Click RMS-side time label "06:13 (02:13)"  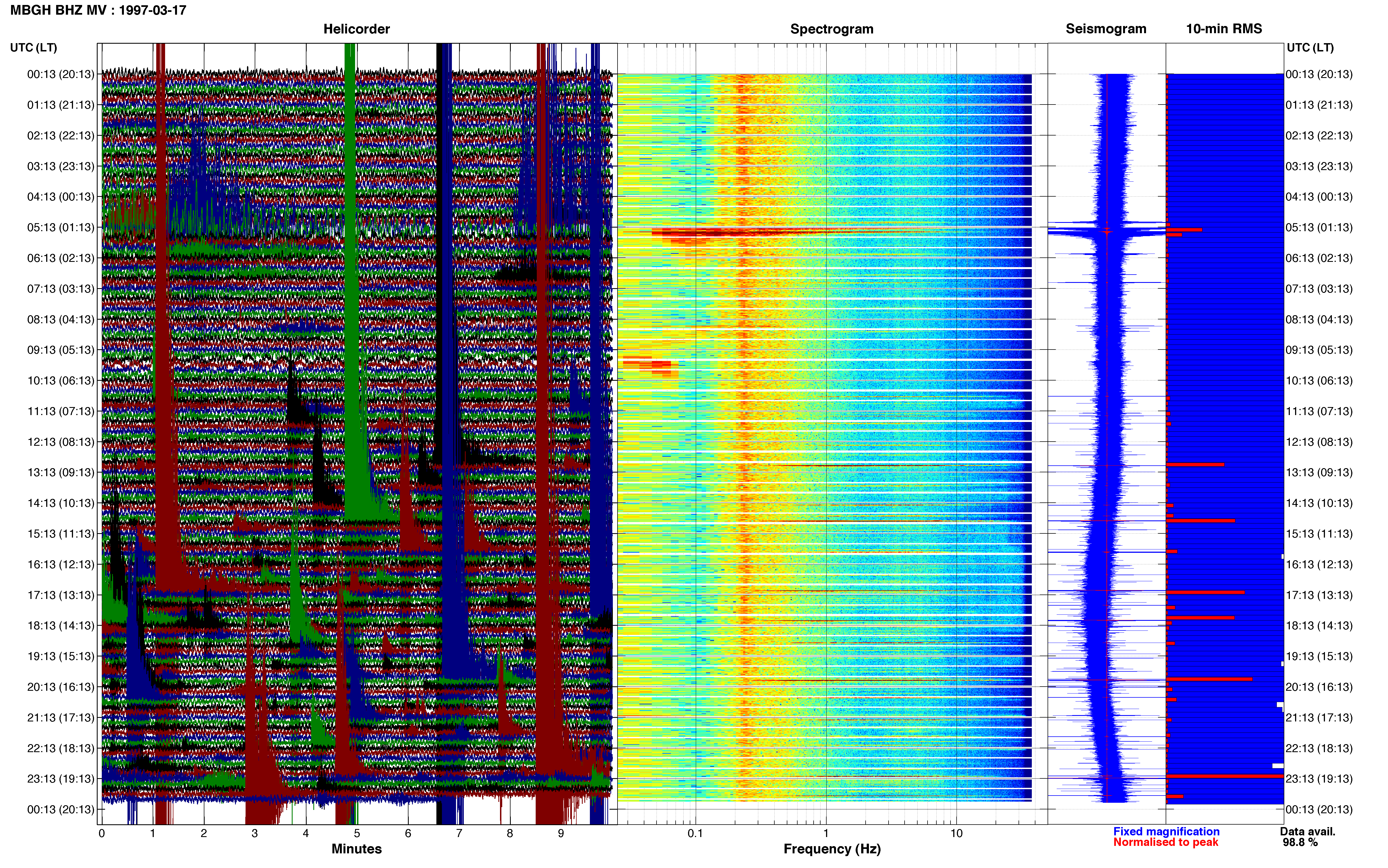pos(1319,258)
